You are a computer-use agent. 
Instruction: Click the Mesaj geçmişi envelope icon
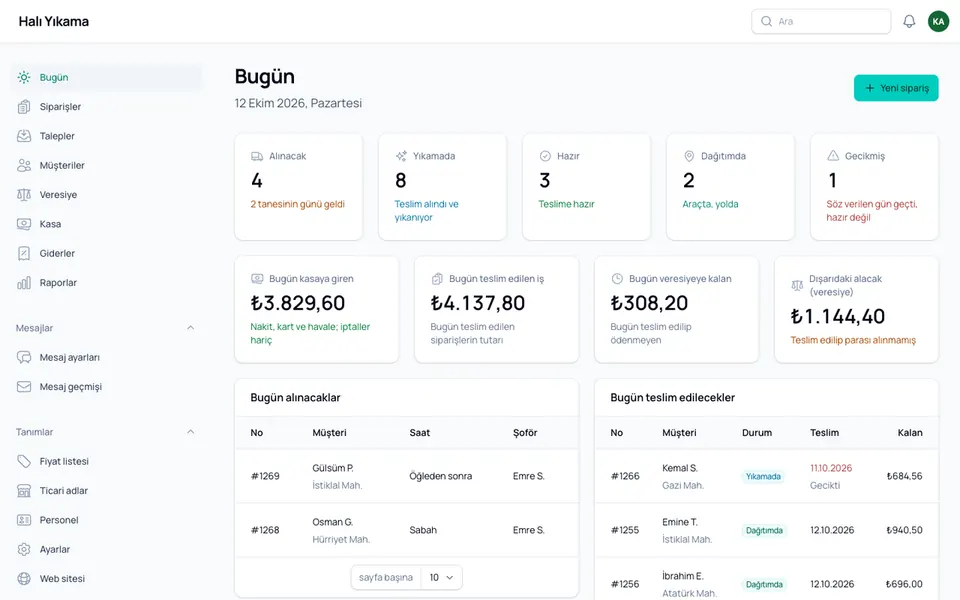point(24,387)
